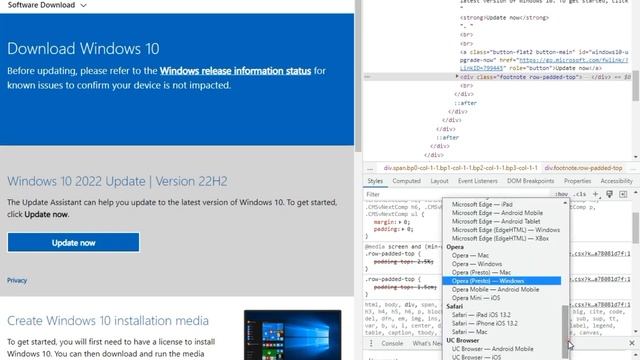The height and width of the screenshot is (360, 640).
Task: Click the row actions ellipsis beside selected node
Action: click(367, 77)
